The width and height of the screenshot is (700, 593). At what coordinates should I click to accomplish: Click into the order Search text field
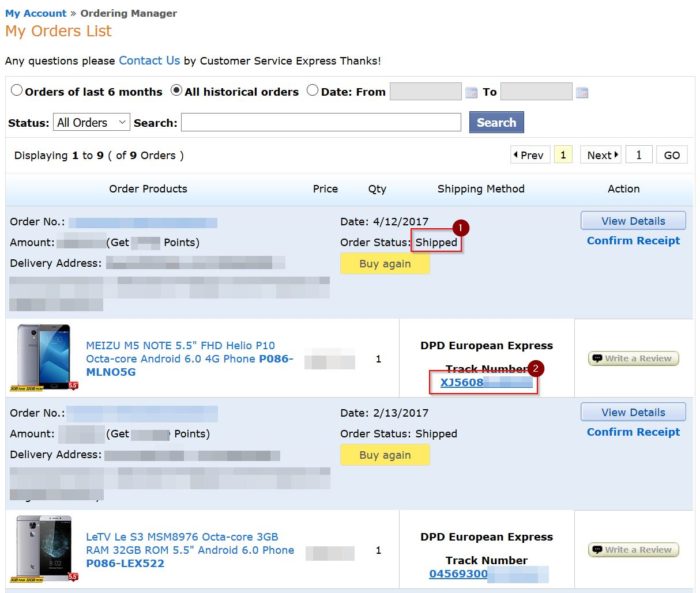coord(321,122)
